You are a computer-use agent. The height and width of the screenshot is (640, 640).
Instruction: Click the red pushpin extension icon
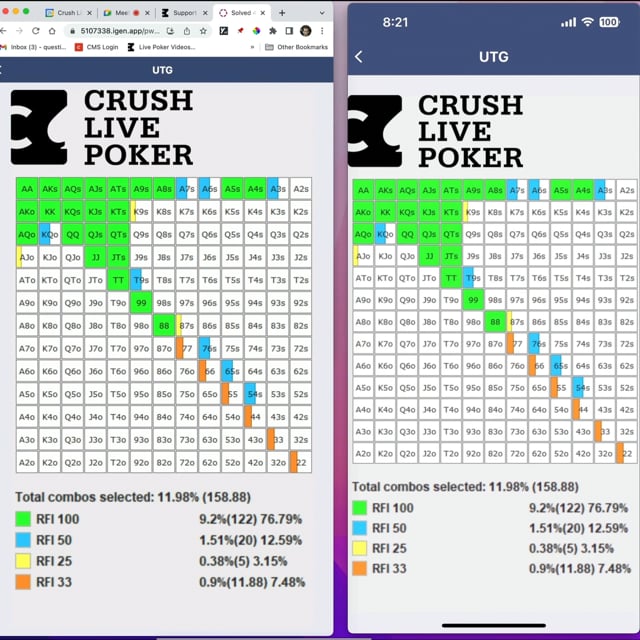coord(240,31)
